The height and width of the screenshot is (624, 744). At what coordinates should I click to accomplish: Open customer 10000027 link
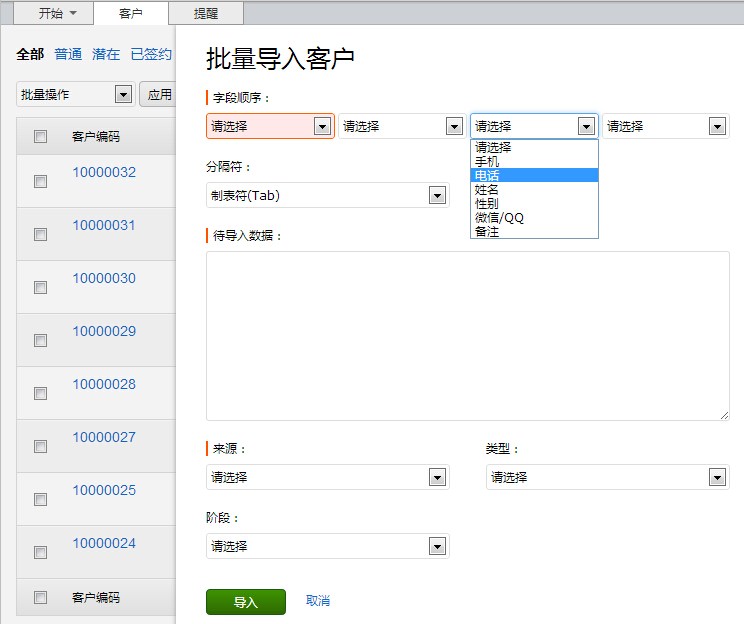(x=104, y=437)
